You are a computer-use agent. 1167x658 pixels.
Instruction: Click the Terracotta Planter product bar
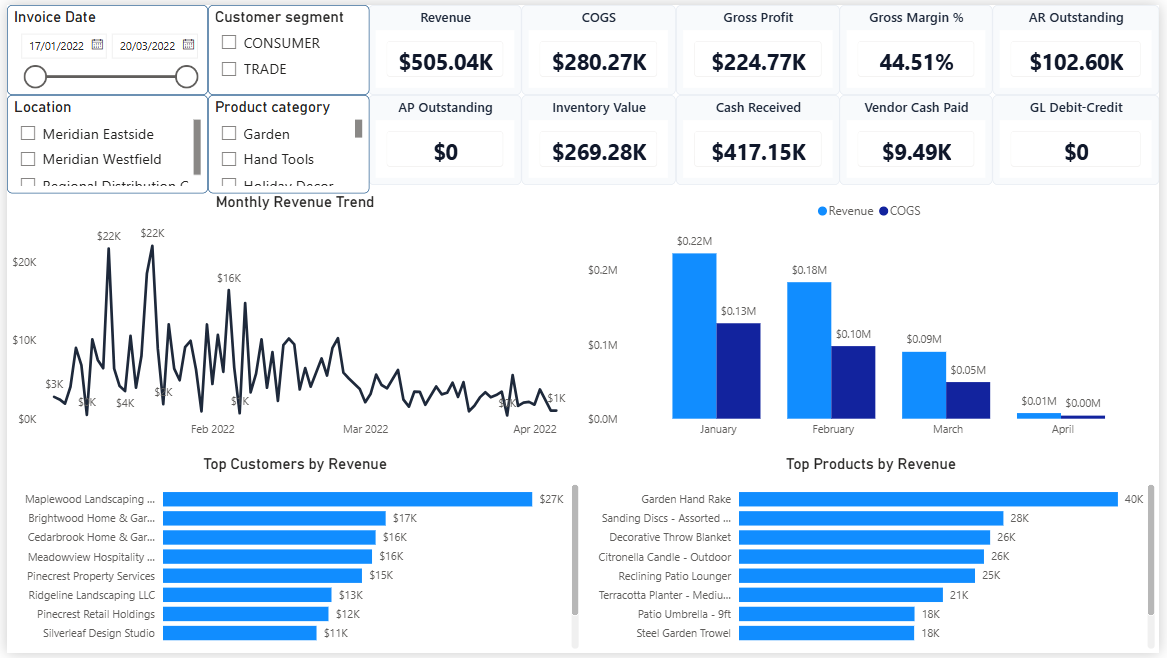(841, 595)
